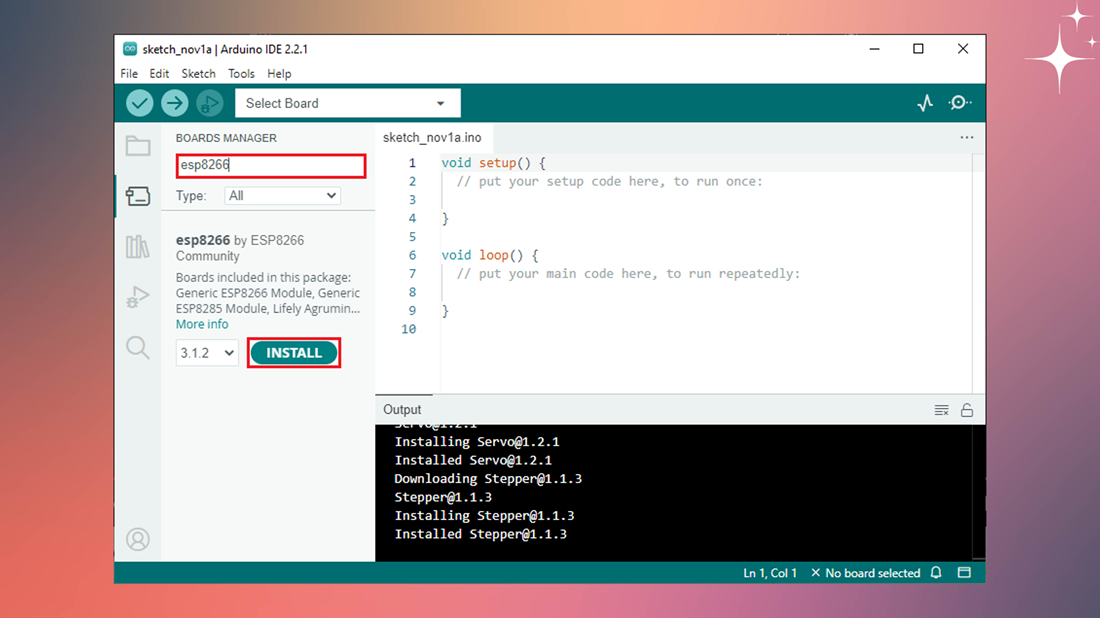Click the boards search field containing esp8266

271,166
